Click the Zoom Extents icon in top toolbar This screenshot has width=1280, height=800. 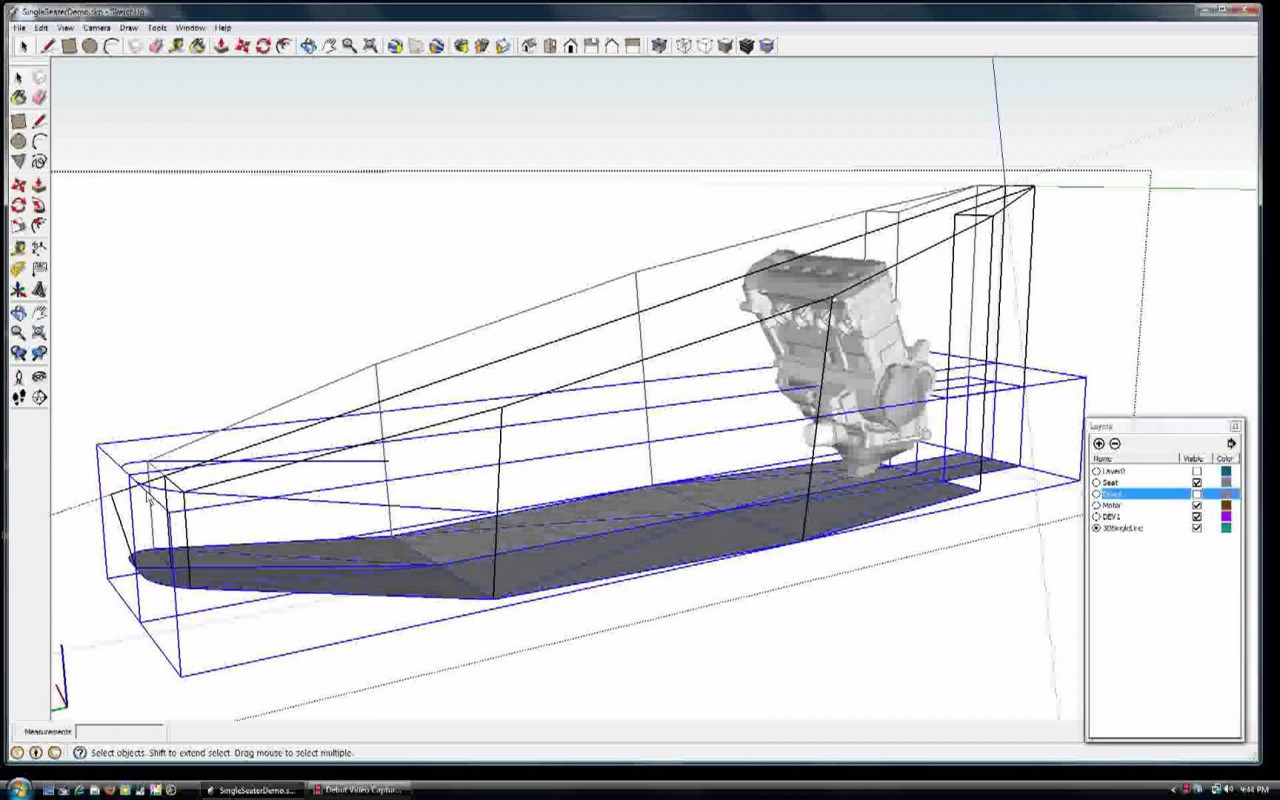370,46
